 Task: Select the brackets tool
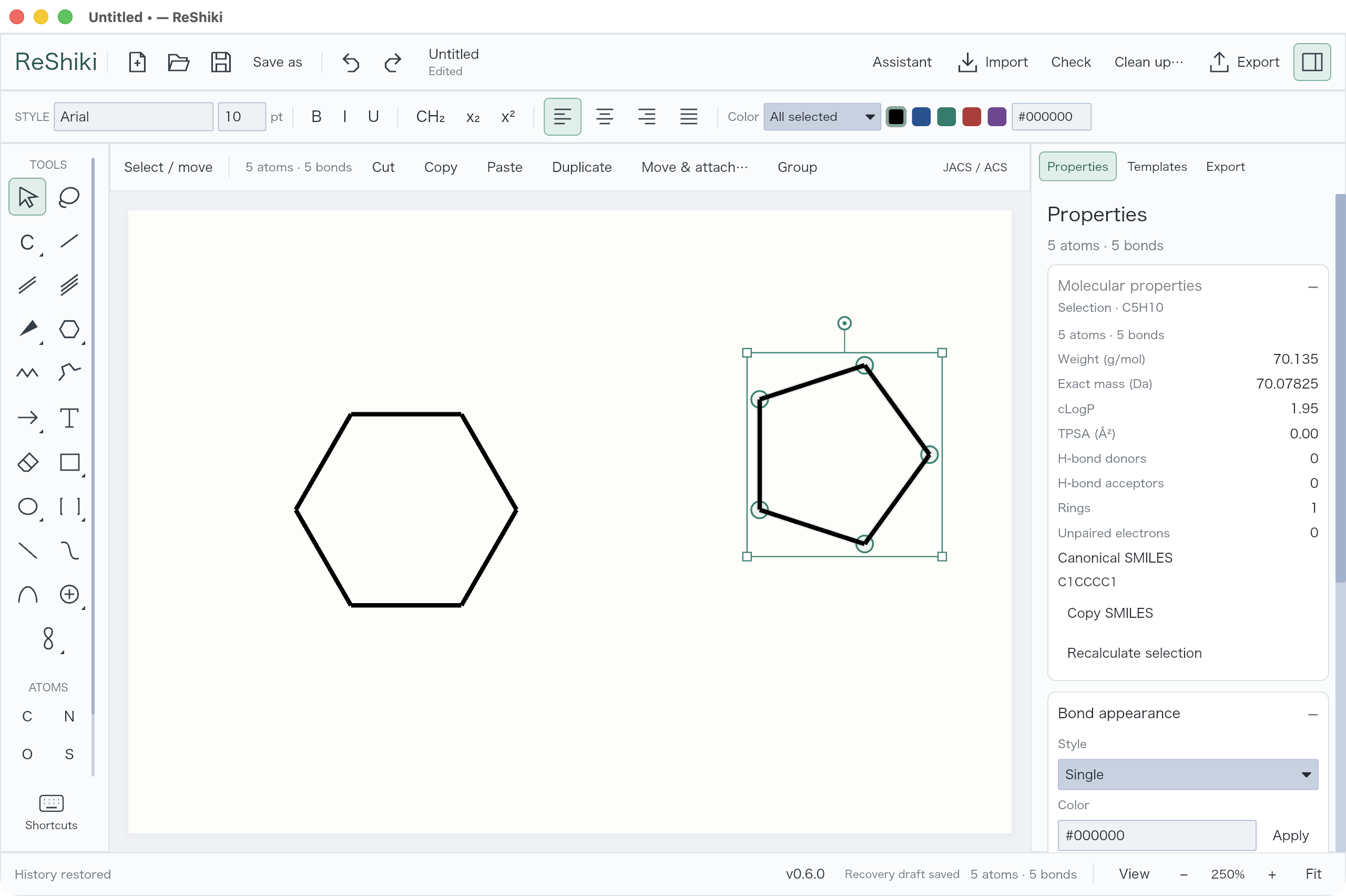coord(69,506)
